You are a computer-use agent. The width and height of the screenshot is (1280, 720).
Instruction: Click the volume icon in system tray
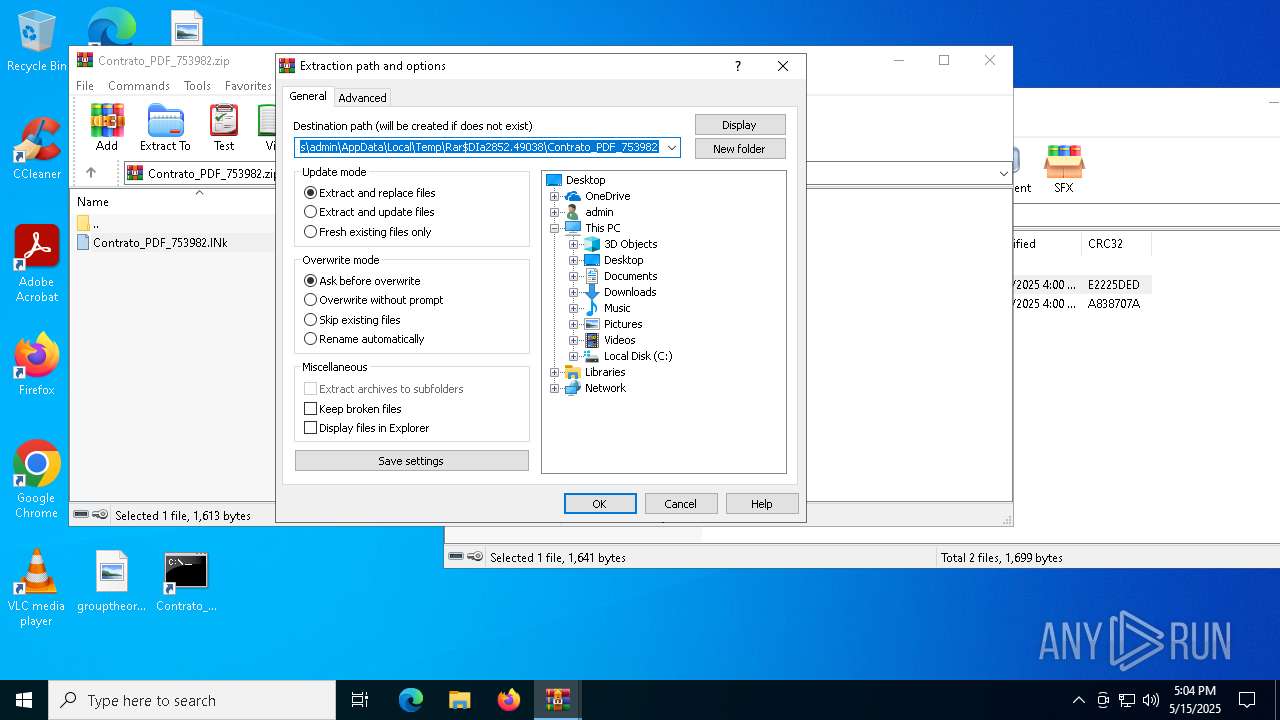[1151, 700]
